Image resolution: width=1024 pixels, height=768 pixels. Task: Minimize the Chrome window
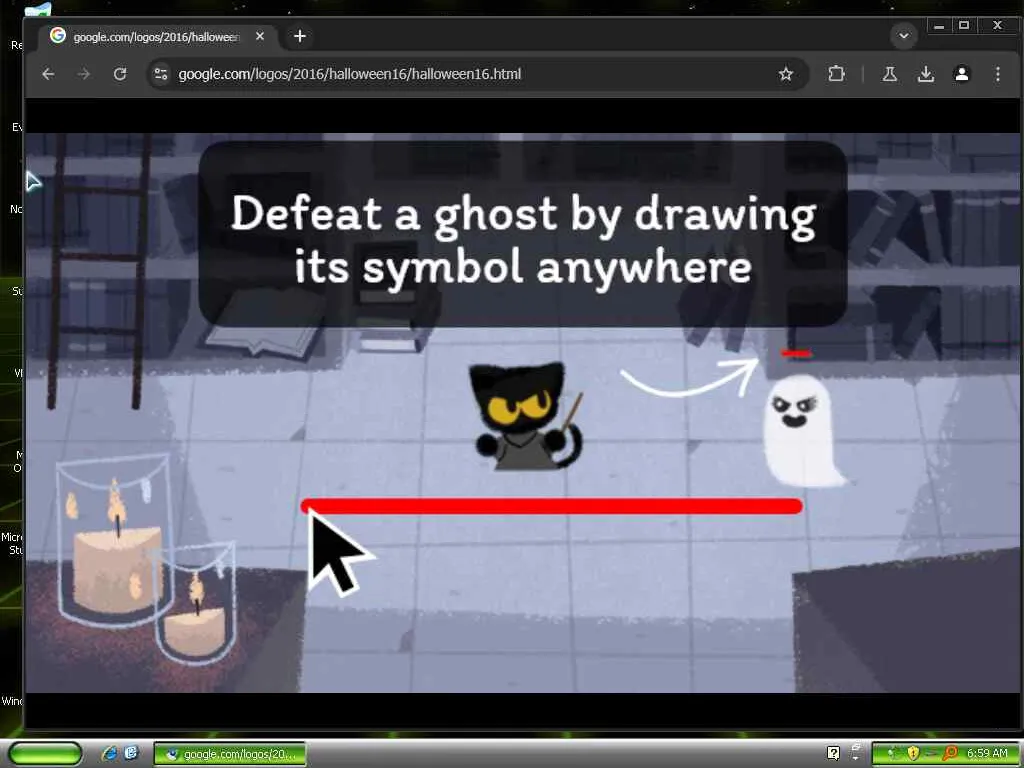pyautogui.click(x=939, y=26)
